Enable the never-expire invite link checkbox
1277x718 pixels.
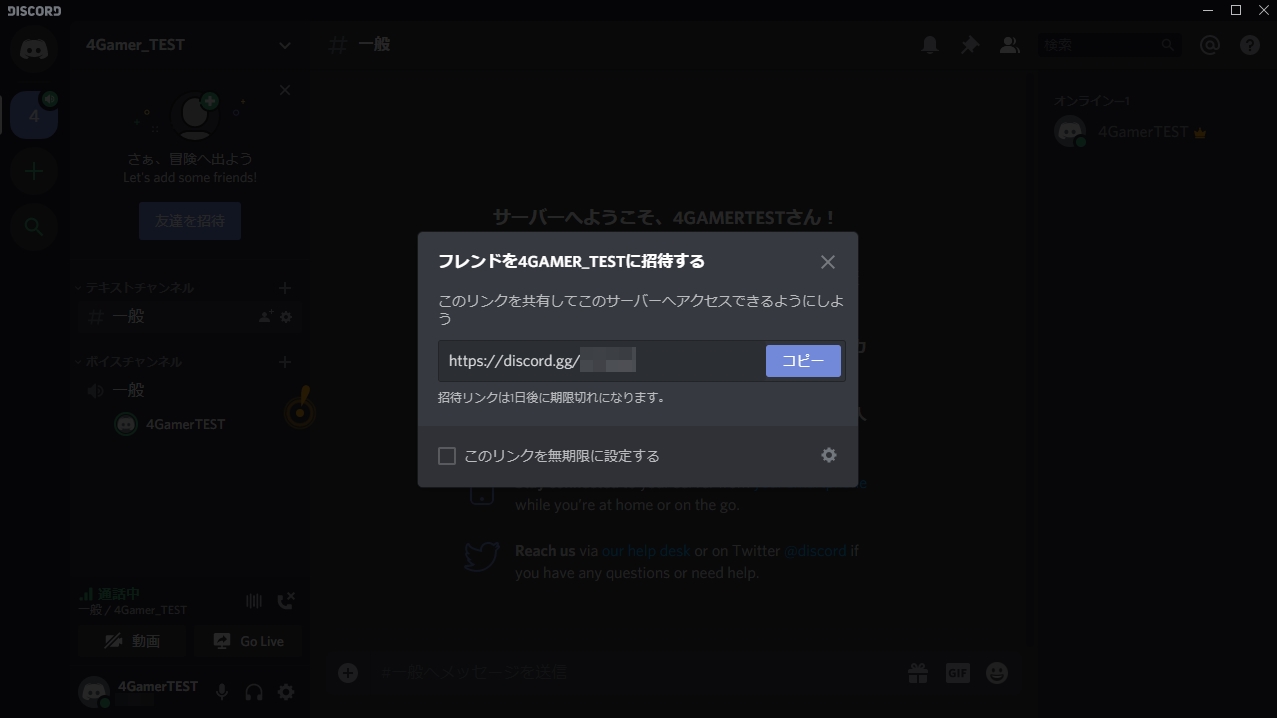coord(447,456)
